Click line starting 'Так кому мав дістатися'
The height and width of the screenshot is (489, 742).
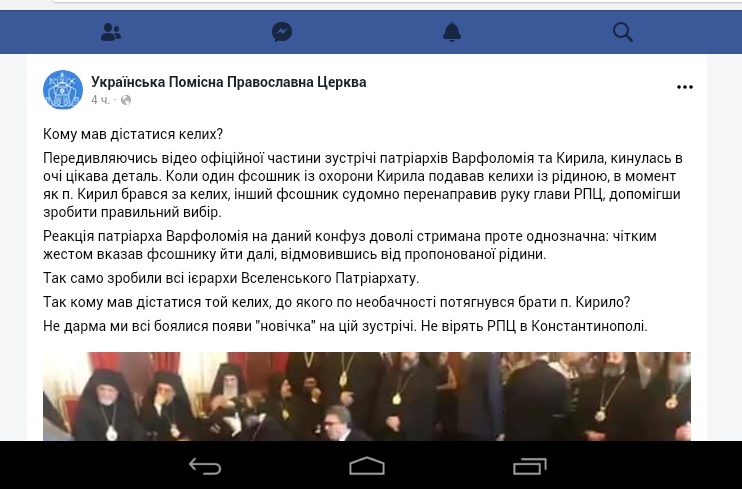(336, 302)
